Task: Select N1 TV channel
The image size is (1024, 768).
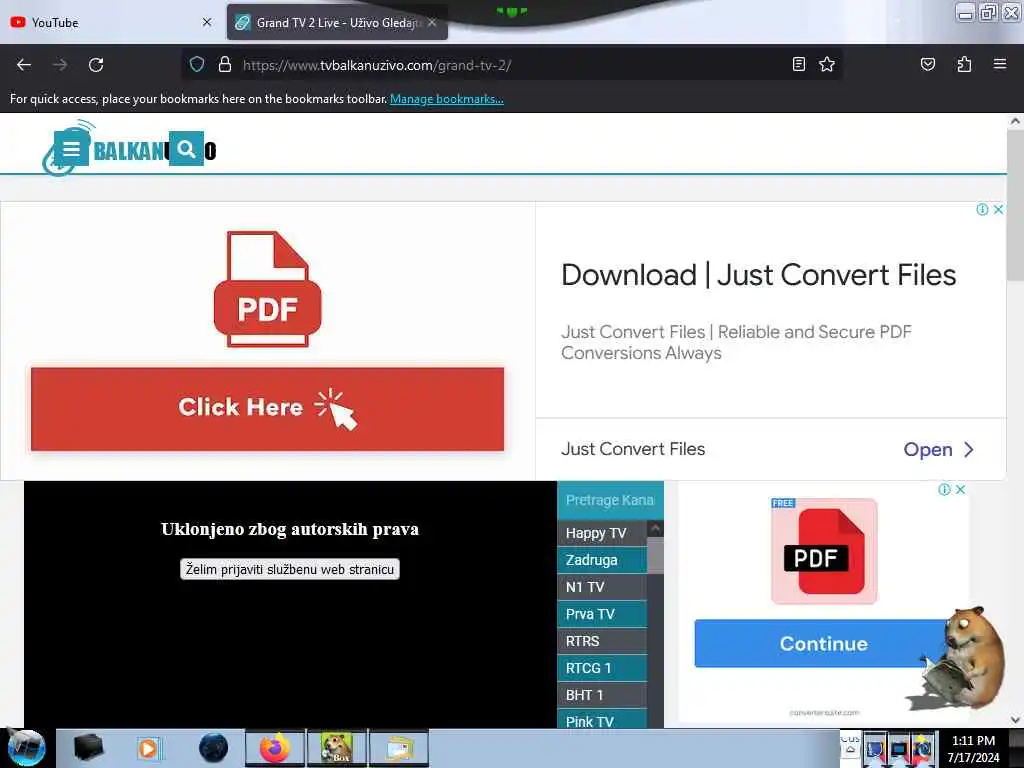Action: click(x=601, y=587)
